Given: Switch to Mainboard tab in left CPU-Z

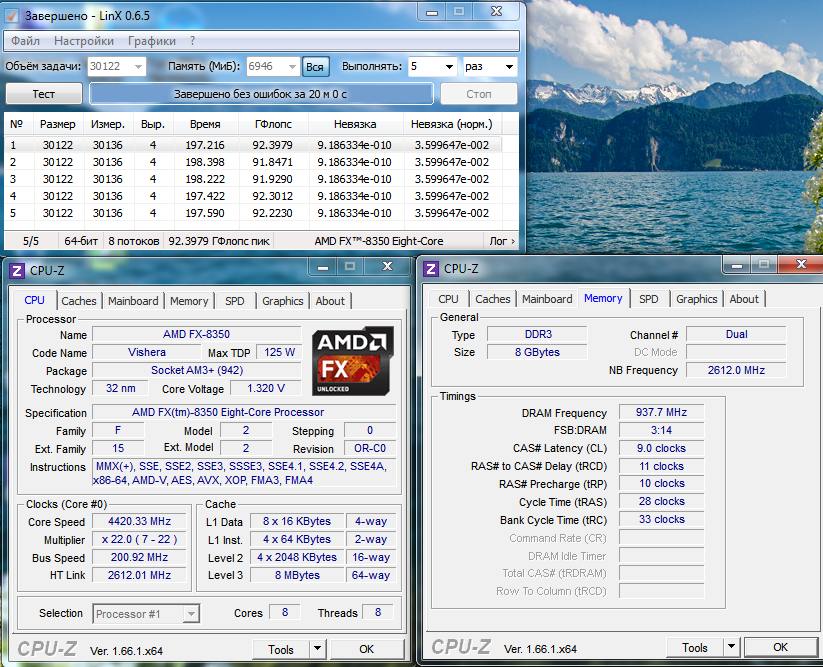Looking at the screenshot, I should [133, 301].
